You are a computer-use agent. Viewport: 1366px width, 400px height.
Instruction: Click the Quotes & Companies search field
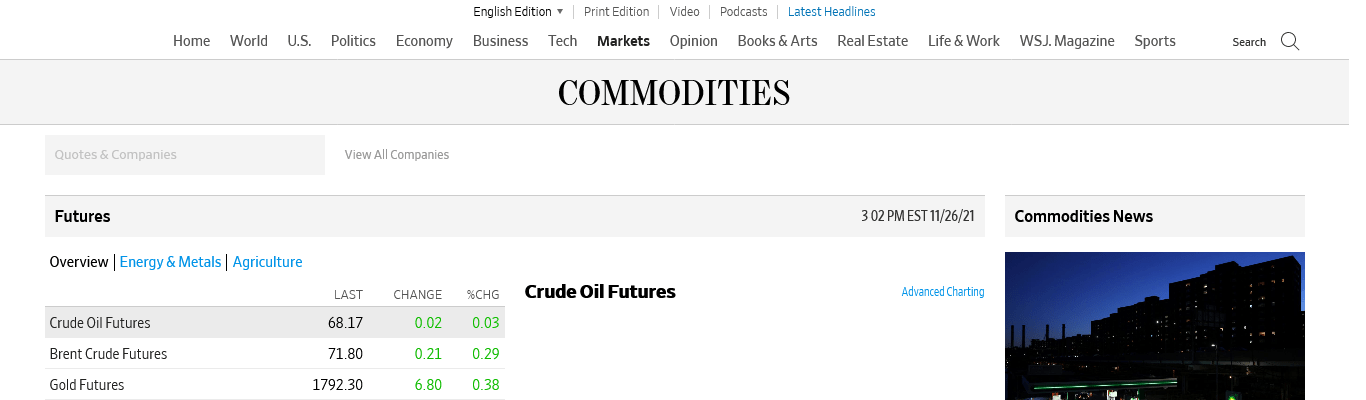[185, 155]
